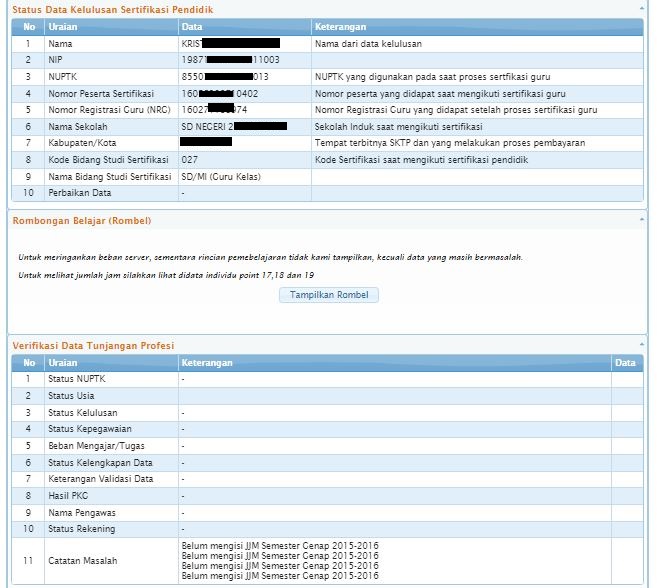The image size is (657, 588).
Task: Select 'Nama Bidang Studi Sertifikasi' label
Action: pos(110,177)
